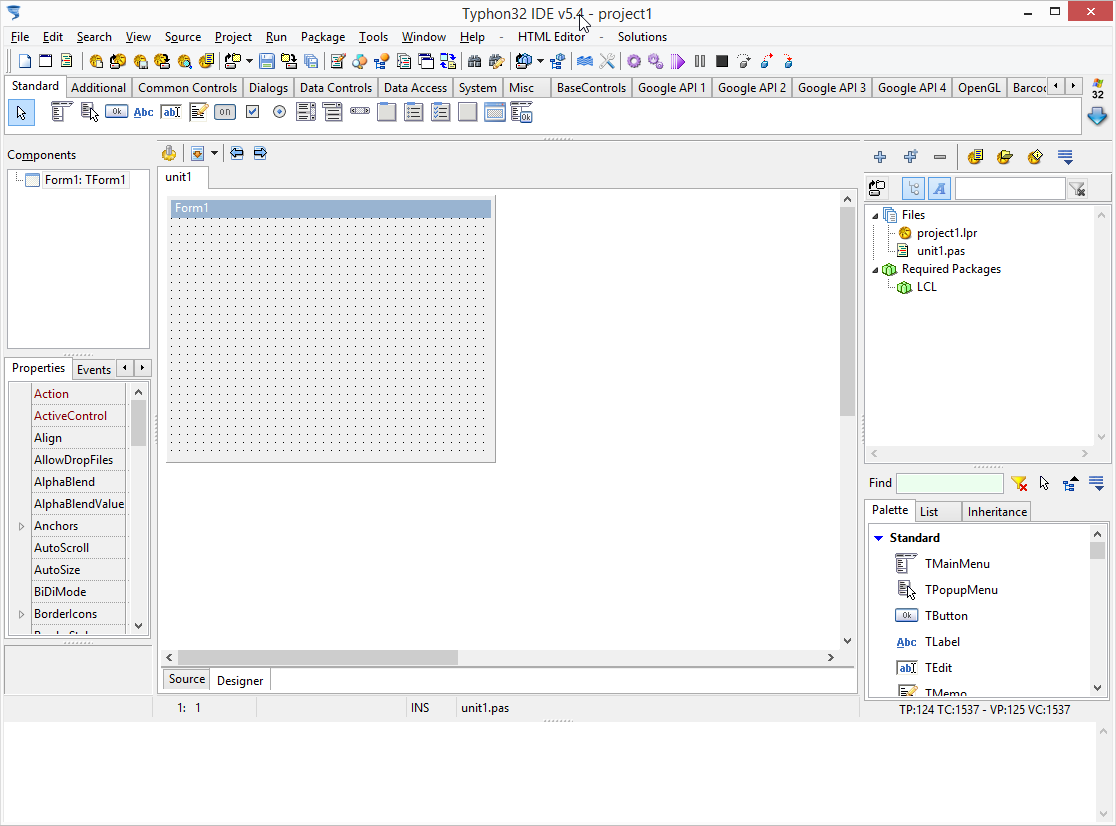Select the TEdit icon in toolbar palette

(171, 112)
